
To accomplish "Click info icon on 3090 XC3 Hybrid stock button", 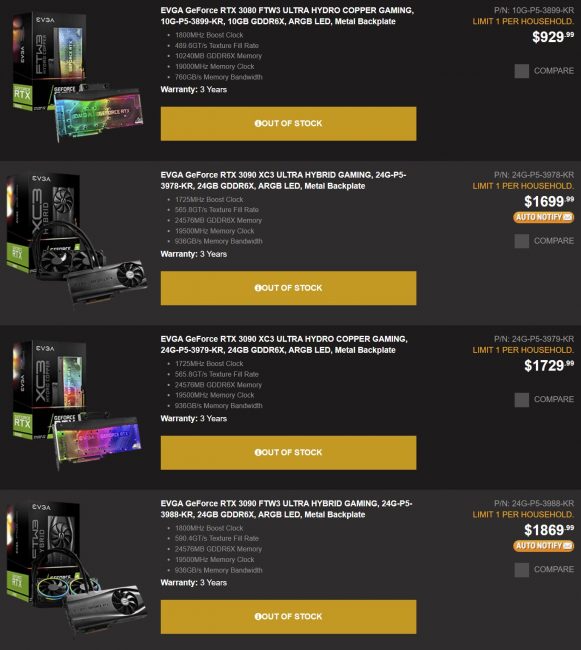I will point(258,288).
